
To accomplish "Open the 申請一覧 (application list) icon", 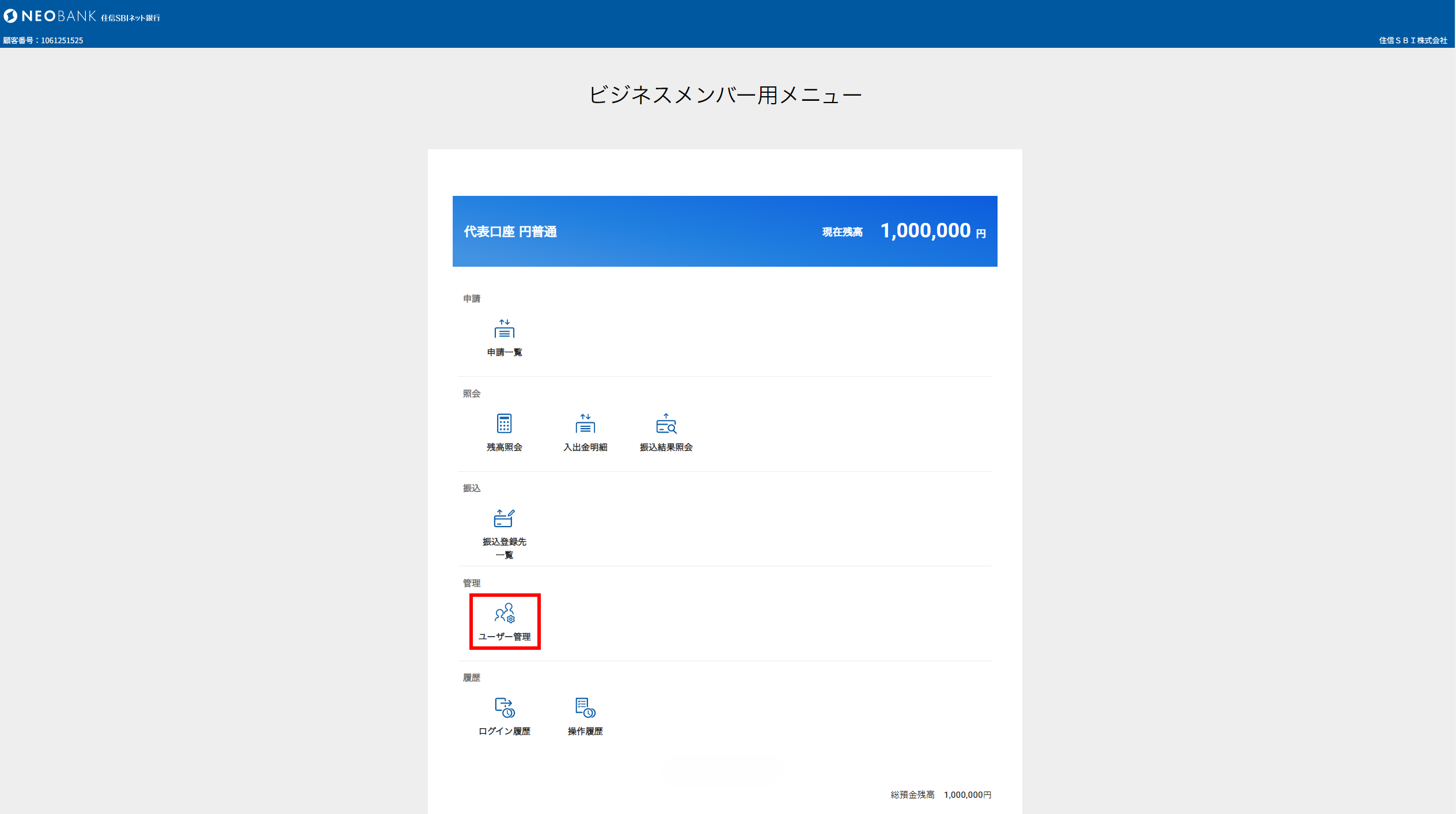I will tap(504, 337).
